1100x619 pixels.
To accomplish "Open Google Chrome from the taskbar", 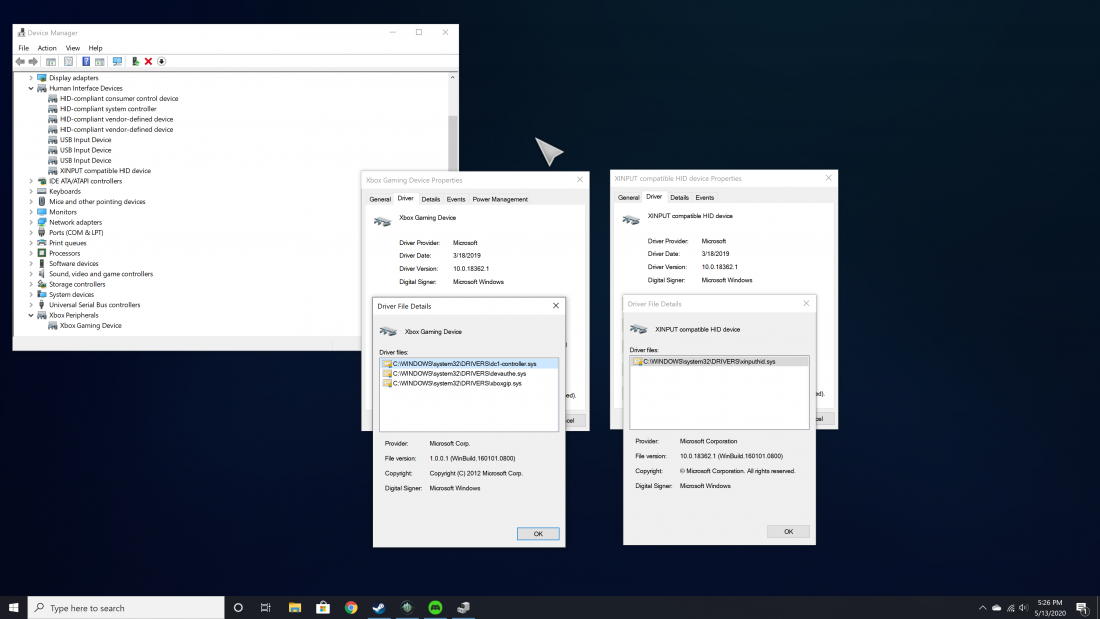I will 351,608.
